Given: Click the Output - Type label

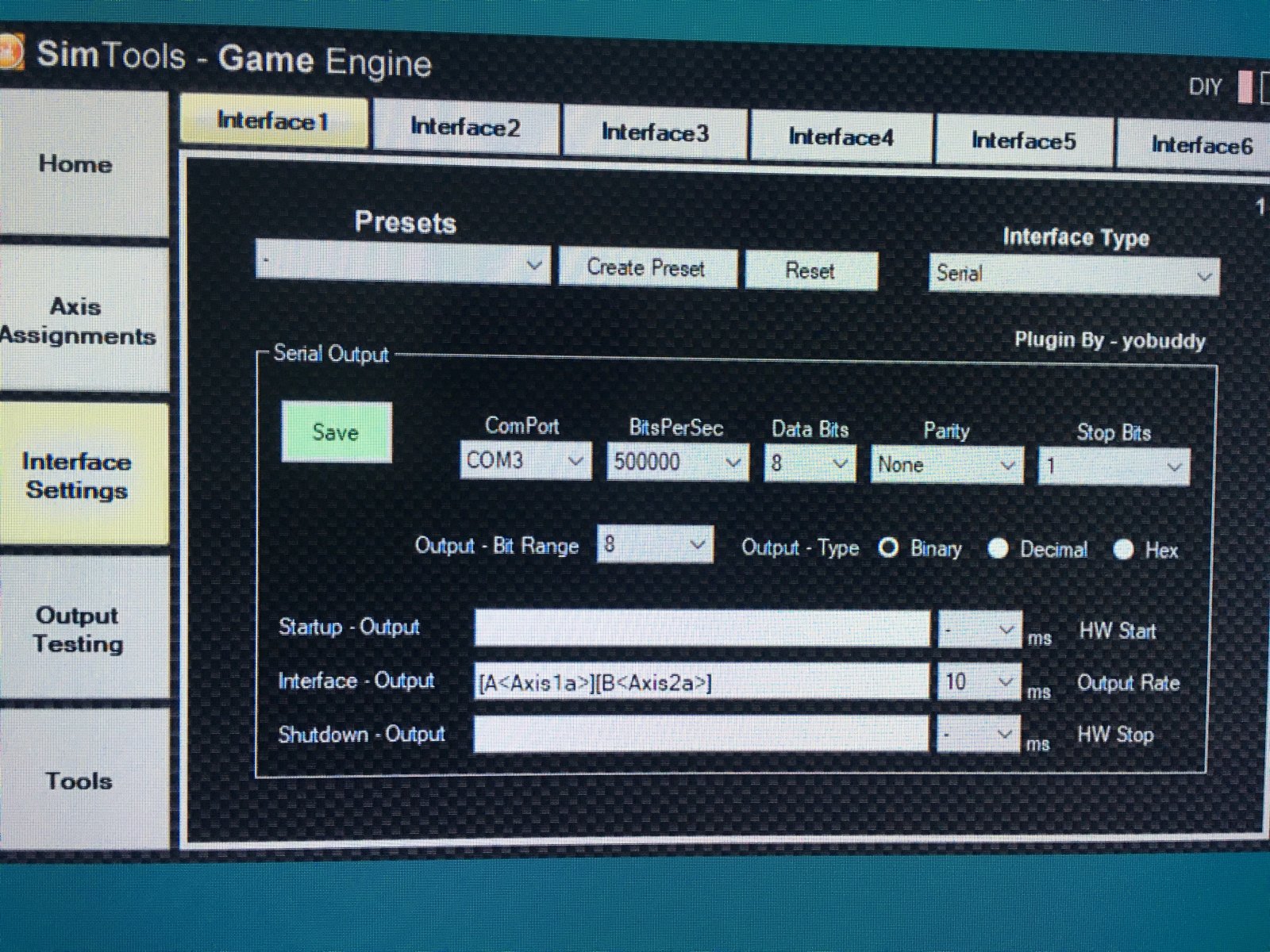Looking at the screenshot, I should point(800,547).
